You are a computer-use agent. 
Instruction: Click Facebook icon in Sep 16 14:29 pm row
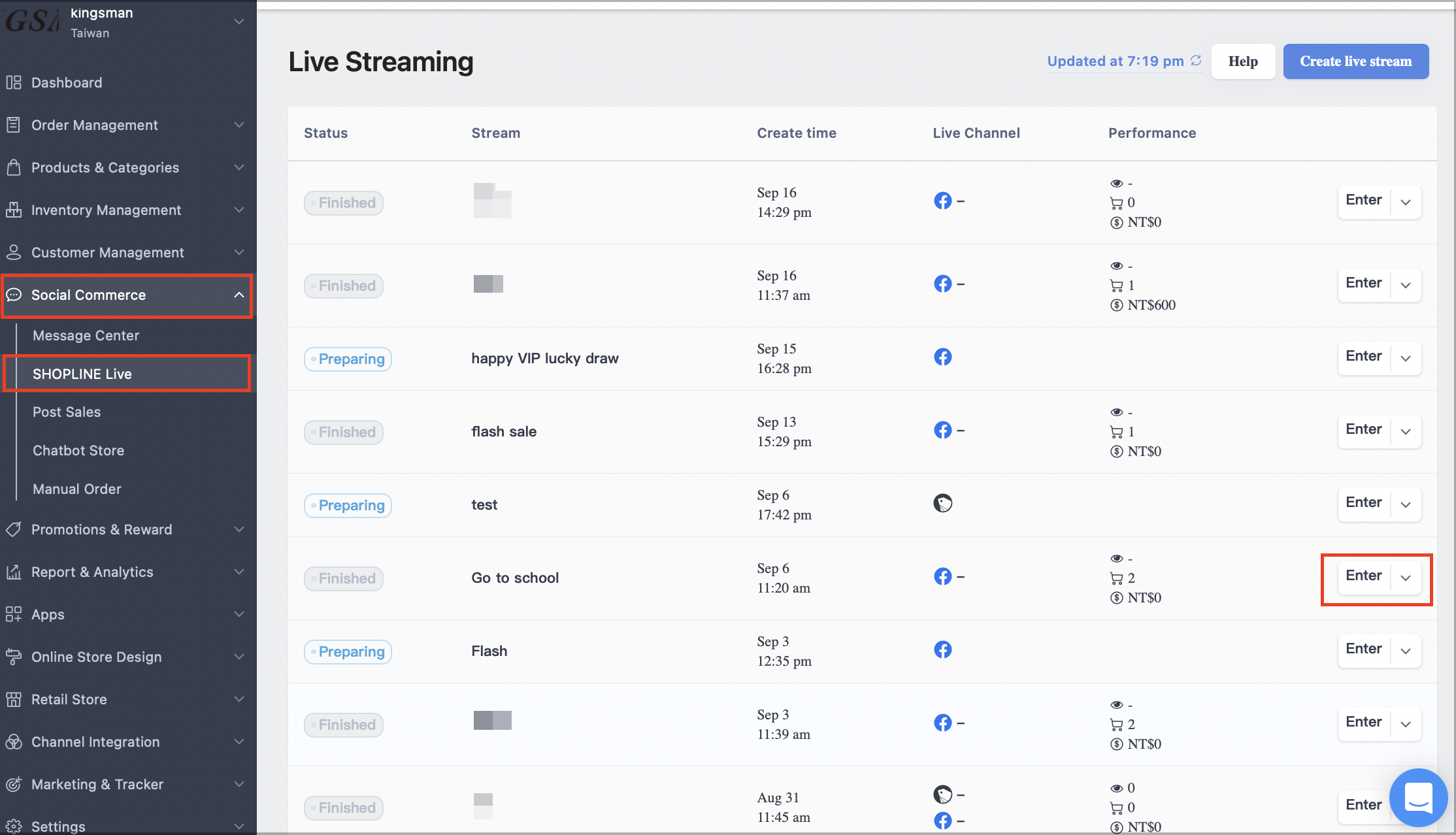coord(942,201)
